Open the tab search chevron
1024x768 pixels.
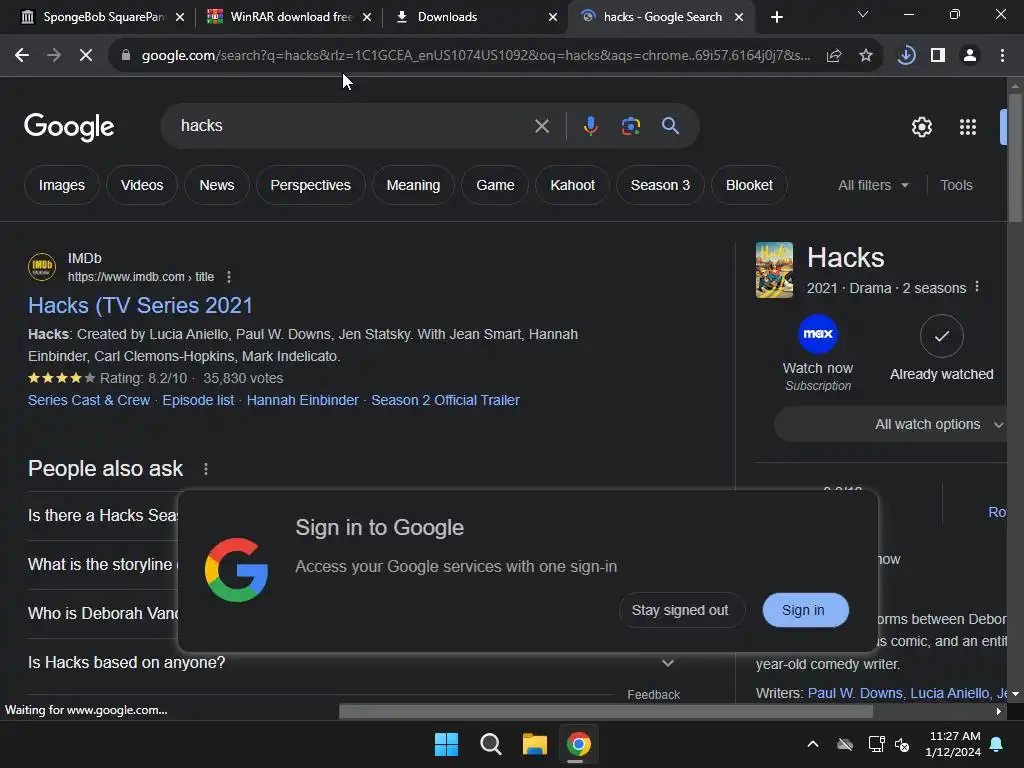(863, 14)
